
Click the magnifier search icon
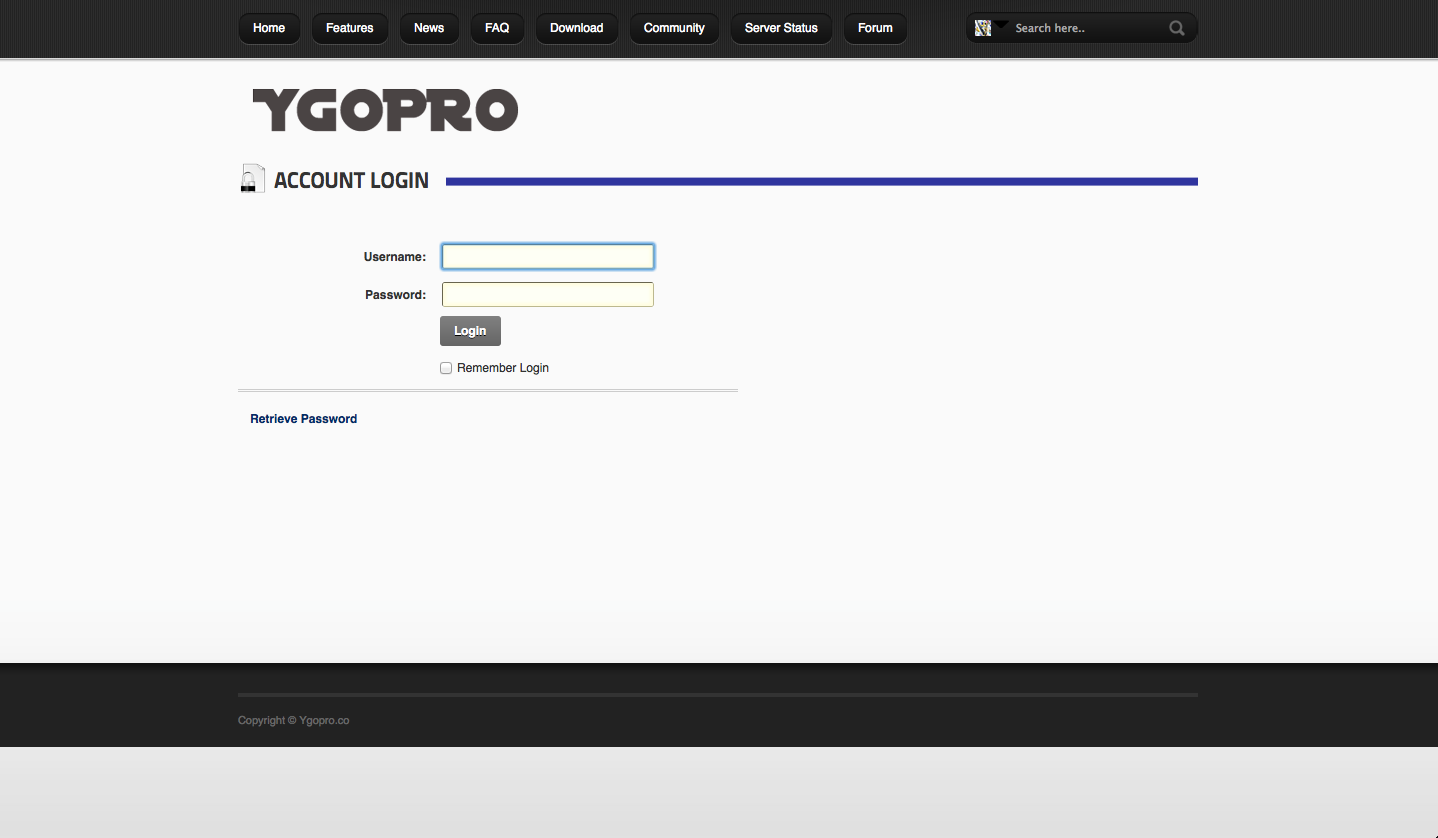pos(1177,28)
